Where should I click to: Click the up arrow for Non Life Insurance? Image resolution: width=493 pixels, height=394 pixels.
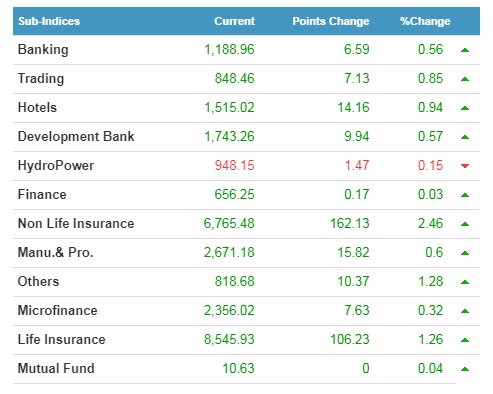(x=465, y=224)
